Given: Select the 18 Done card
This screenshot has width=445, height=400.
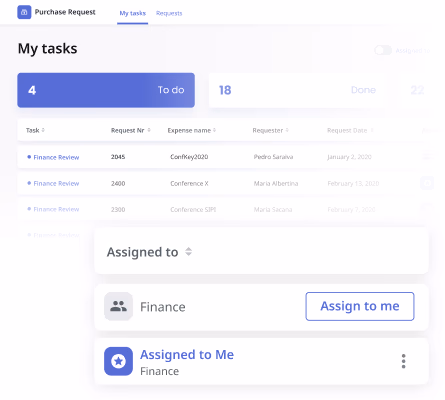Looking at the screenshot, I should (298, 90).
